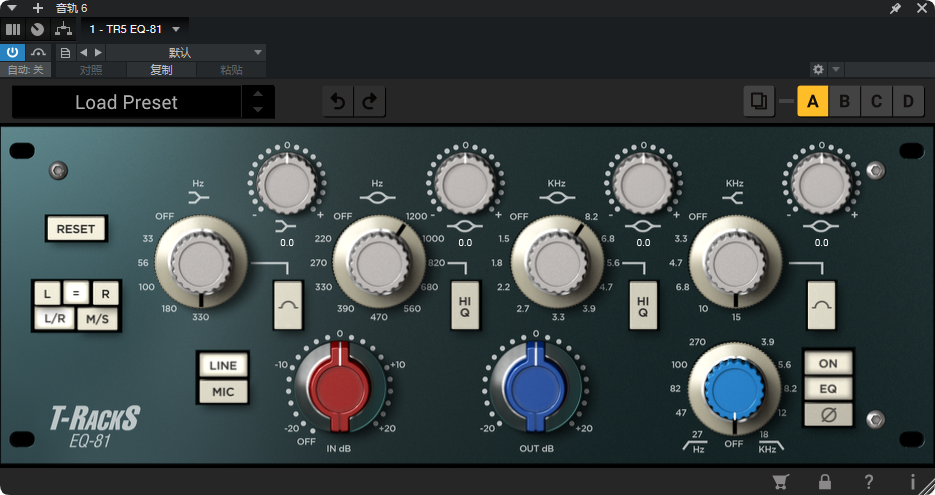This screenshot has height=495, width=935.
Task: Select preset slot D
Action: [x=908, y=101]
